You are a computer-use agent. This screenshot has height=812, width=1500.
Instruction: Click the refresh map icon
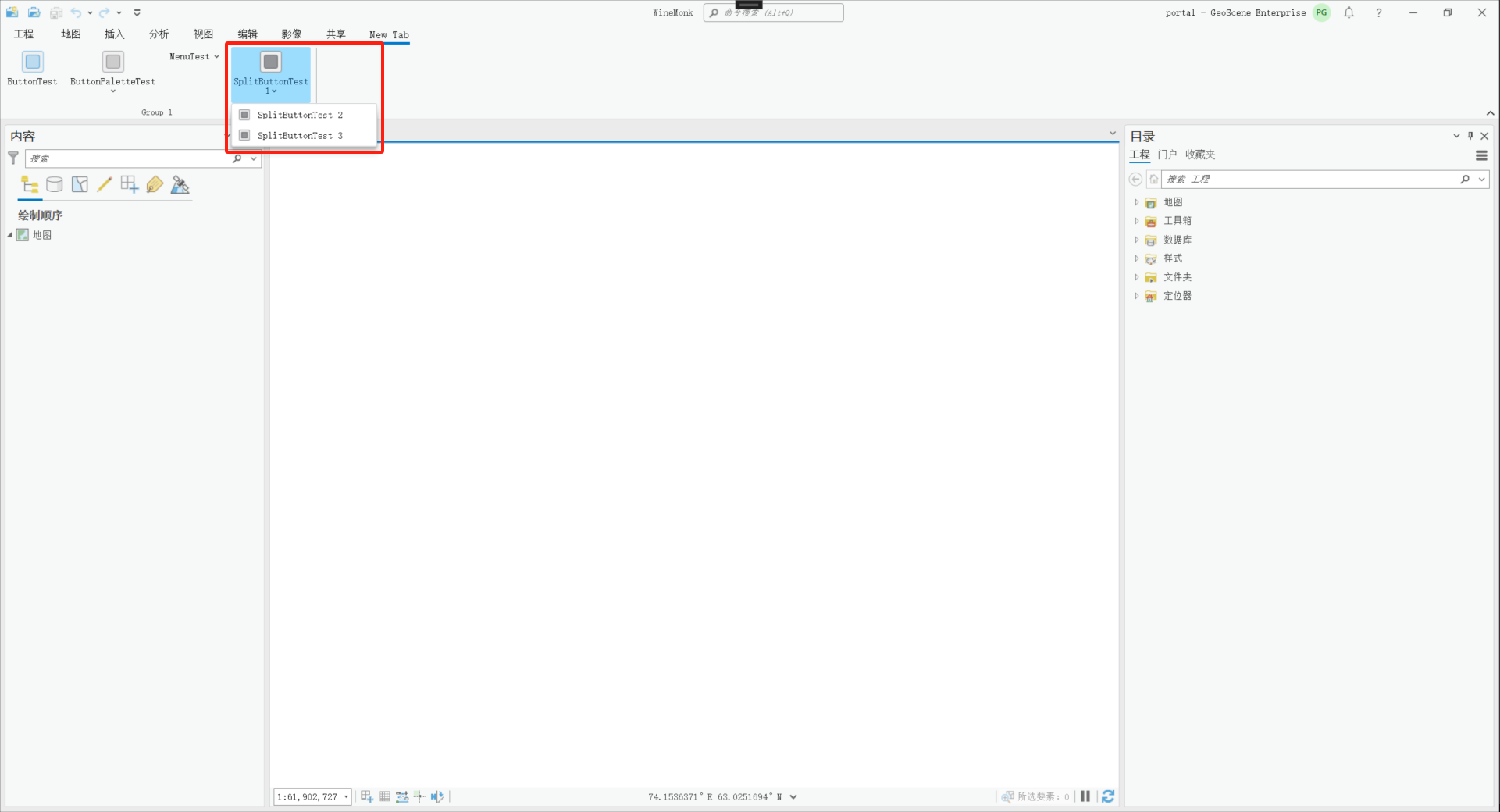click(1108, 796)
